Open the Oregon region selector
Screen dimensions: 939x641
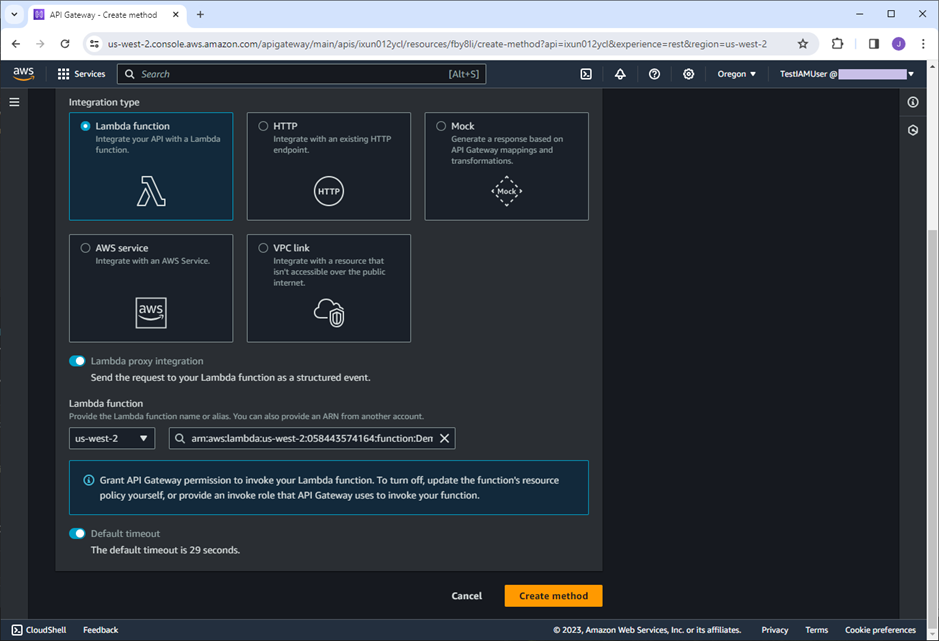click(737, 74)
